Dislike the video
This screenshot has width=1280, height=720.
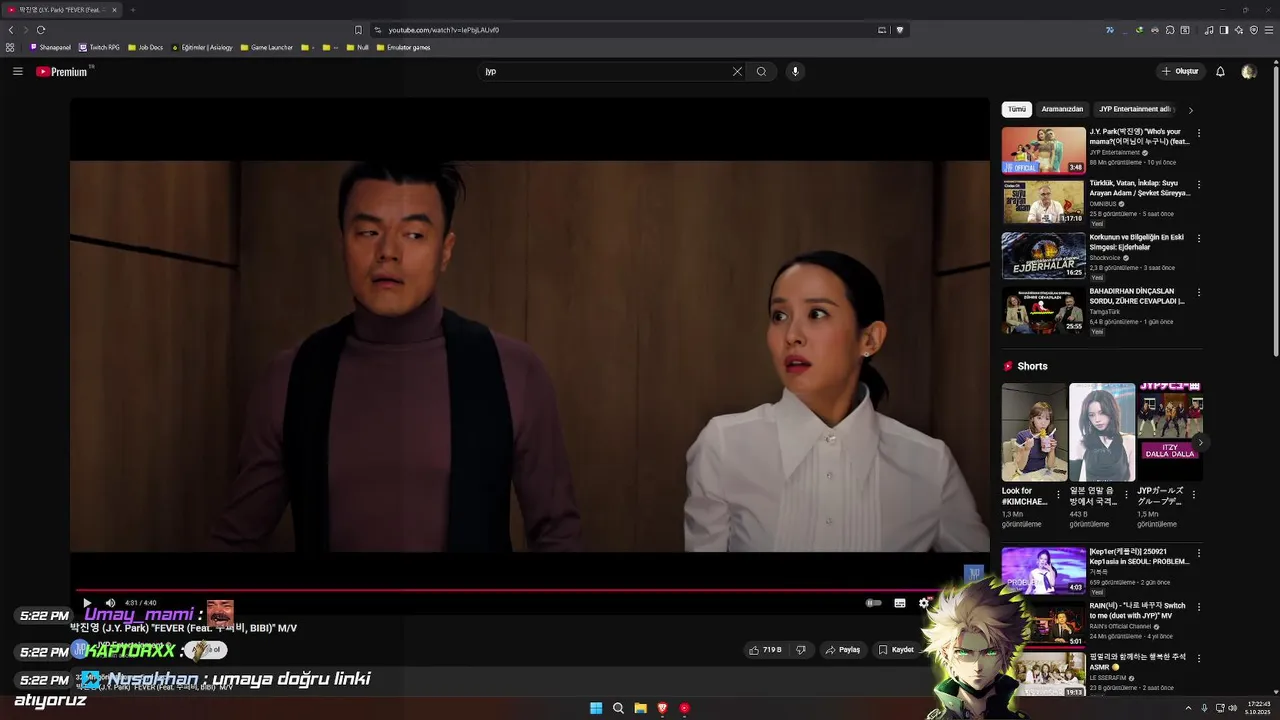tap(800, 650)
